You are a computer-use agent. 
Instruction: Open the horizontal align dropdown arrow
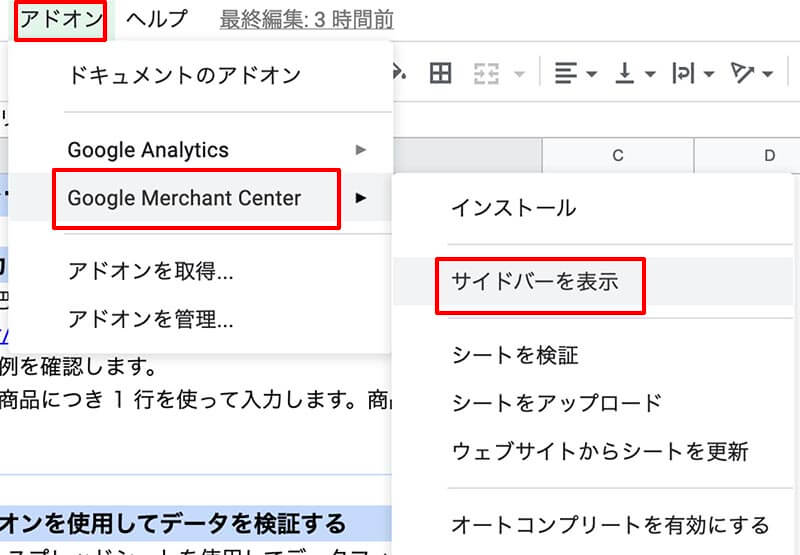point(591,74)
